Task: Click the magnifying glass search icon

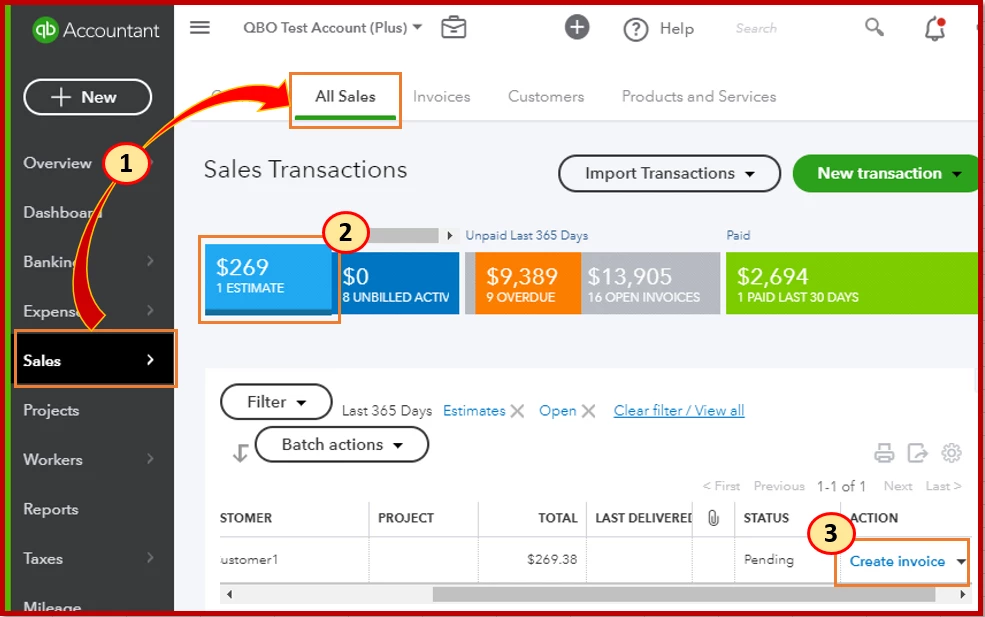Action: tap(874, 27)
